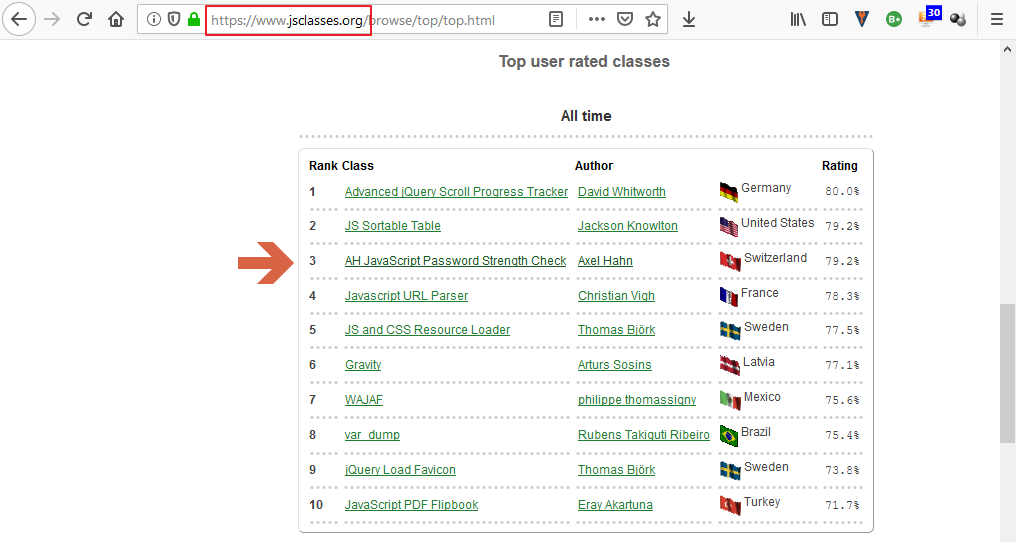Save page to Pocket
This screenshot has height=542, width=1016.
click(x=625, y=19)
